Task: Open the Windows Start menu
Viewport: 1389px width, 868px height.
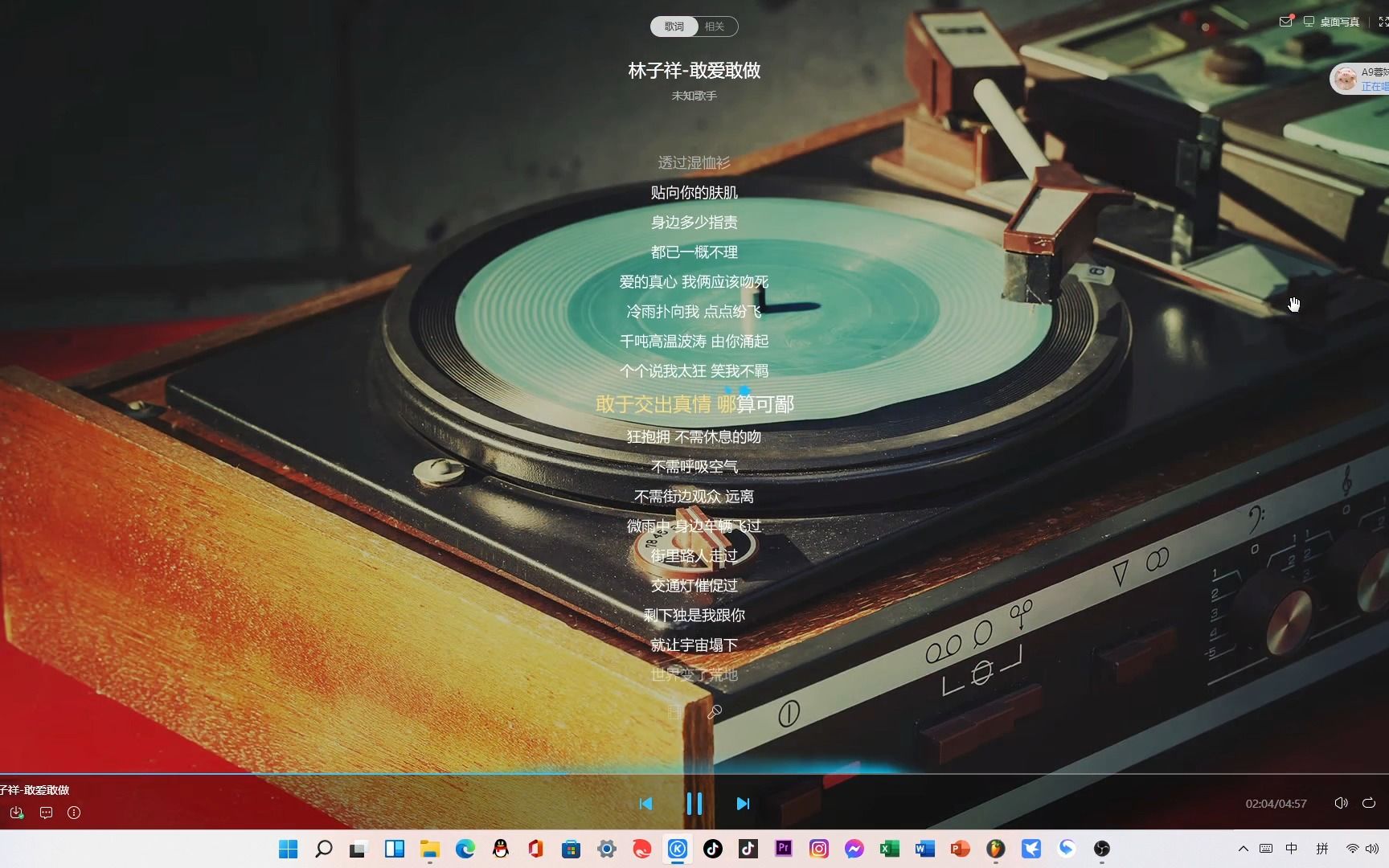Action: (x=288, y=849)
